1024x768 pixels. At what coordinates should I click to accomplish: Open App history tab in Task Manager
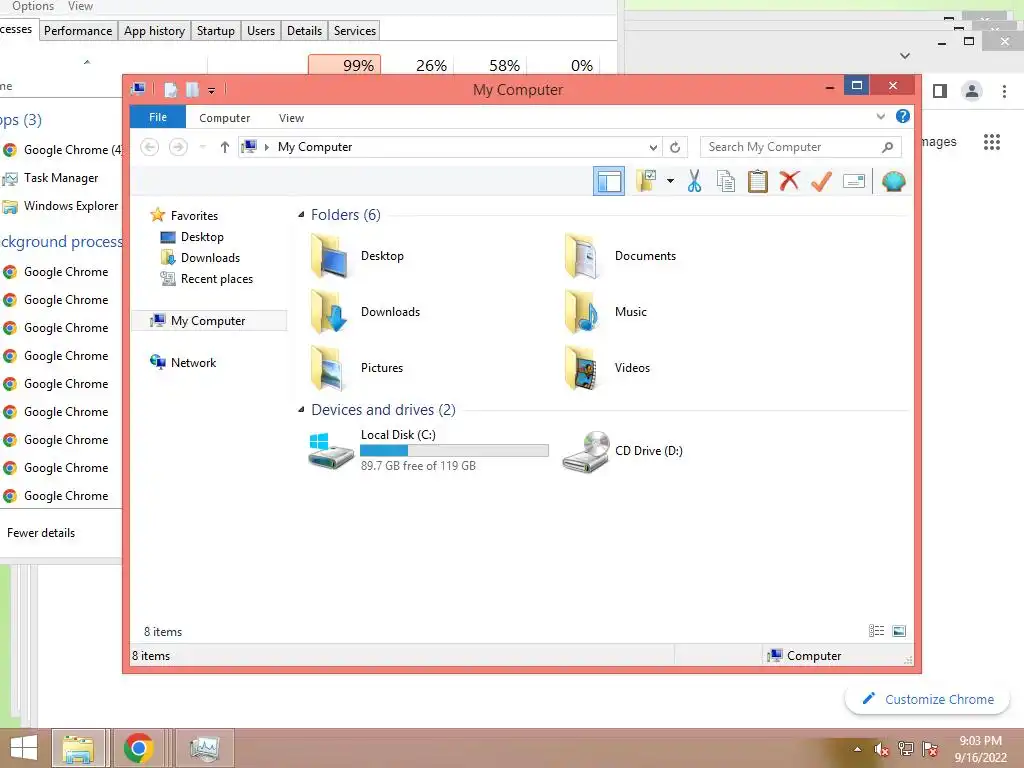tap(154, 31)
